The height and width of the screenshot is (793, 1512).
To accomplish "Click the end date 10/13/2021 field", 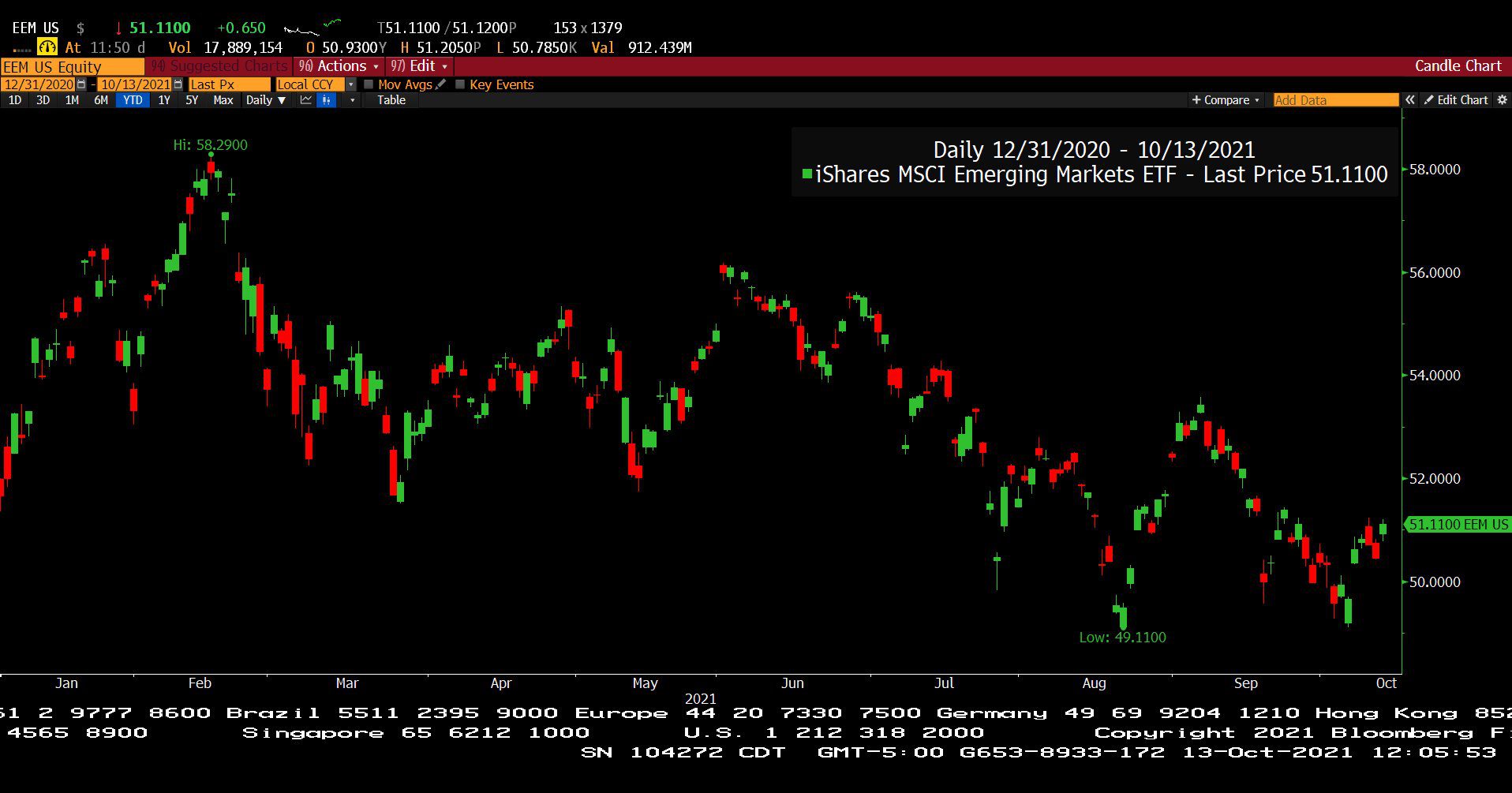I will (135, 84).
